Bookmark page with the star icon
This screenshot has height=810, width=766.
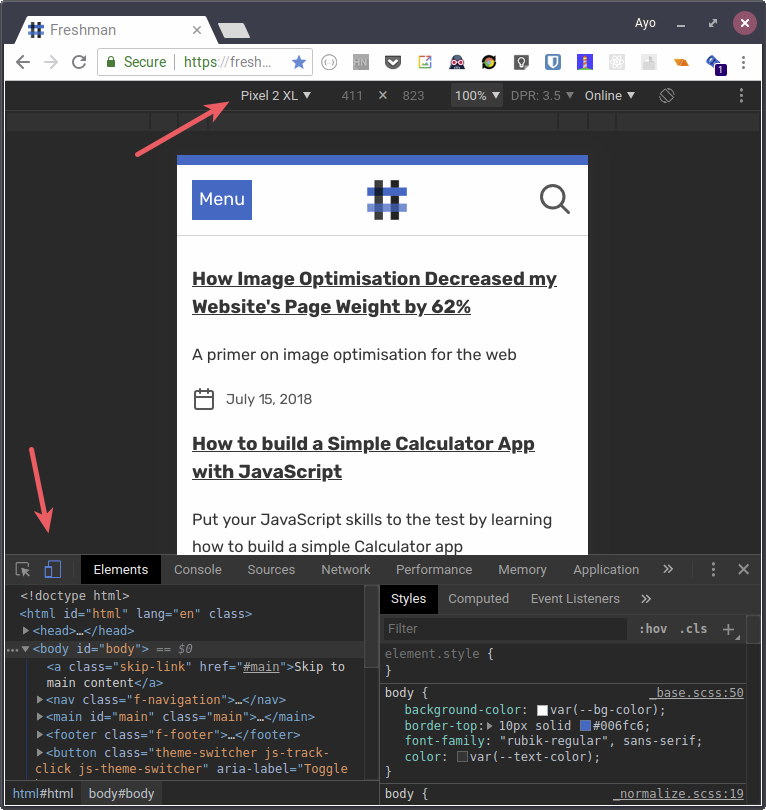[x=298, y=62]
